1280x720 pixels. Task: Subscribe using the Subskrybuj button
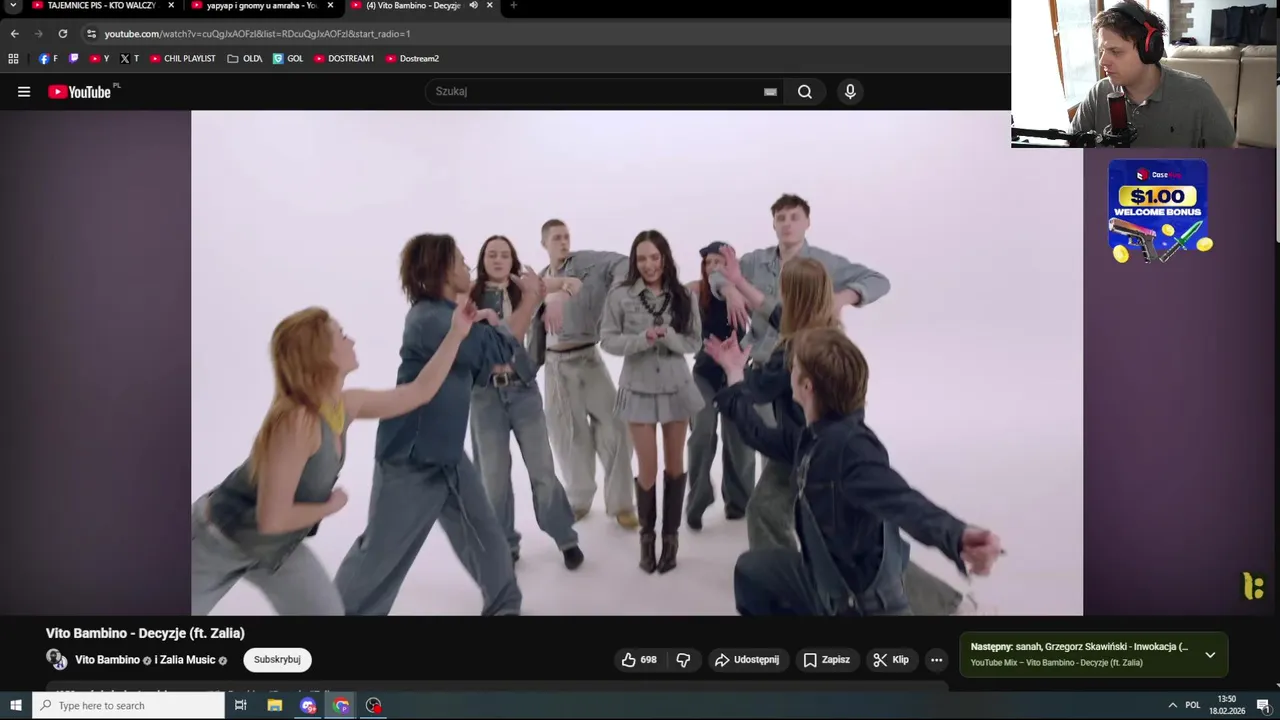tap(277, 660)
